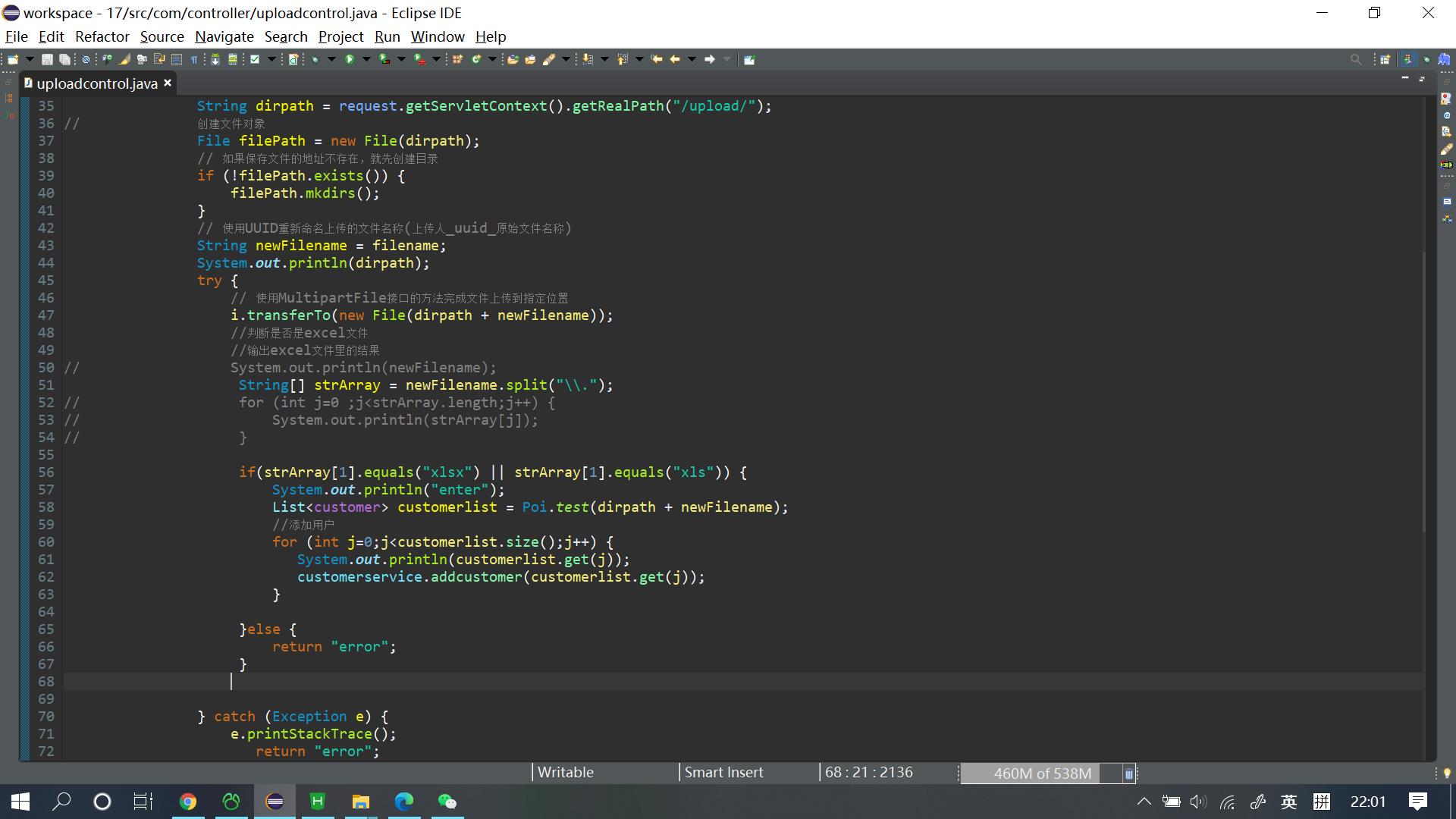Screen dimensions: 1456x819
Task: Toggle Word Wrap in the toolbar
Action: coord(159,59)
